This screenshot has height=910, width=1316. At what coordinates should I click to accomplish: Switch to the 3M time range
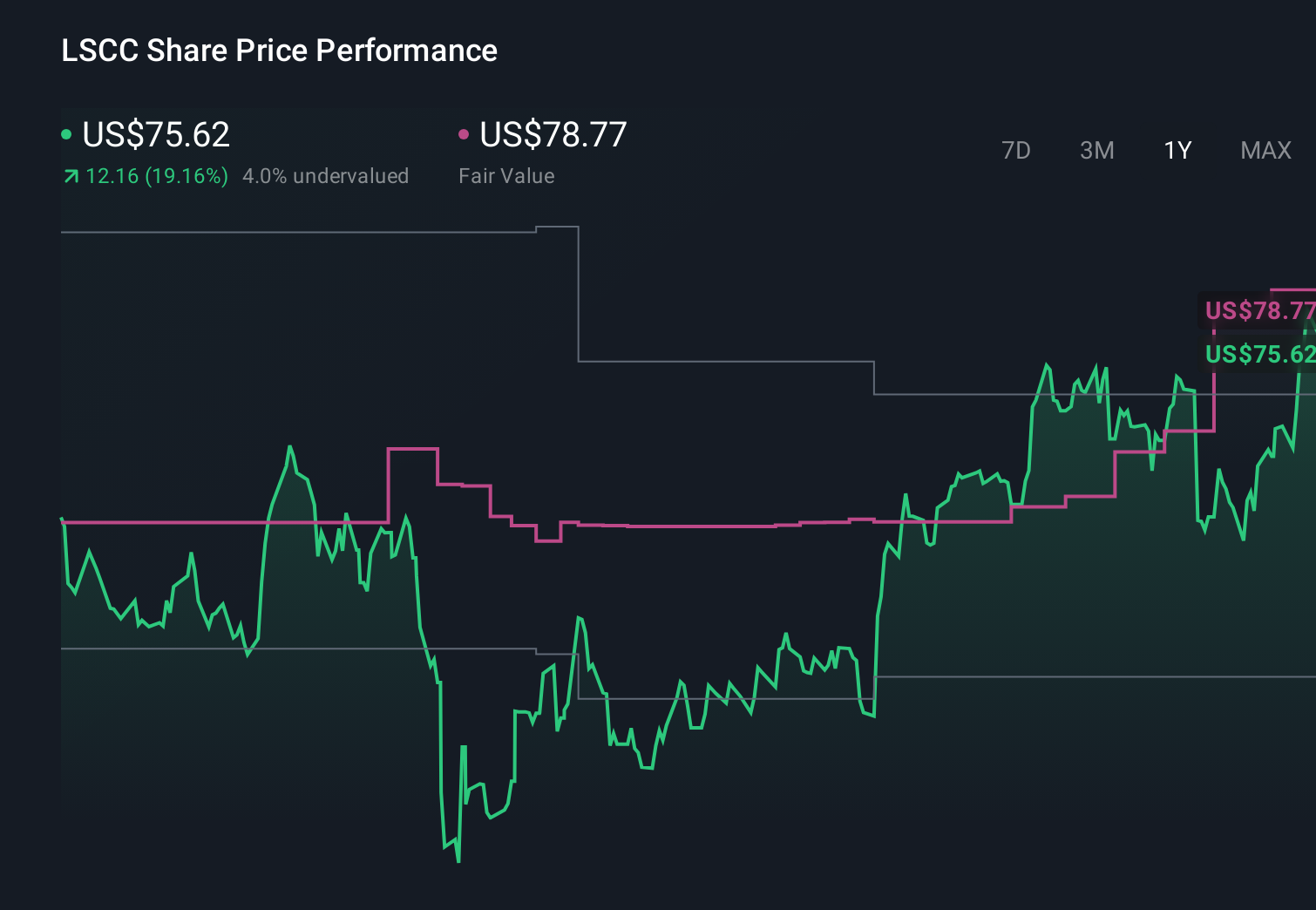(x=1096, y=150)
